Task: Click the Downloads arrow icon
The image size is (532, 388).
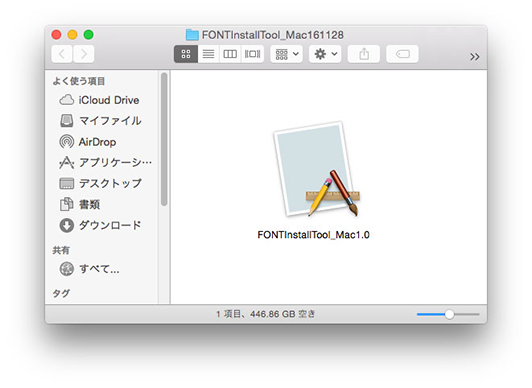Action: (x=66, y=226)
